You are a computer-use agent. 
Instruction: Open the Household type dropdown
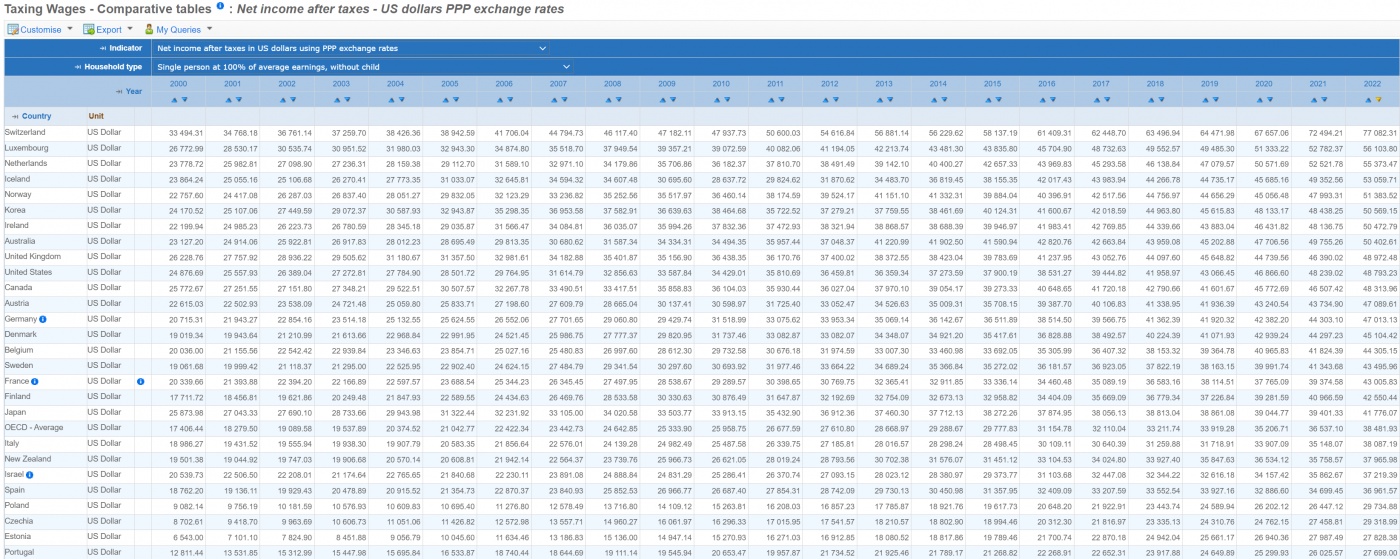[x=363, y=67]
